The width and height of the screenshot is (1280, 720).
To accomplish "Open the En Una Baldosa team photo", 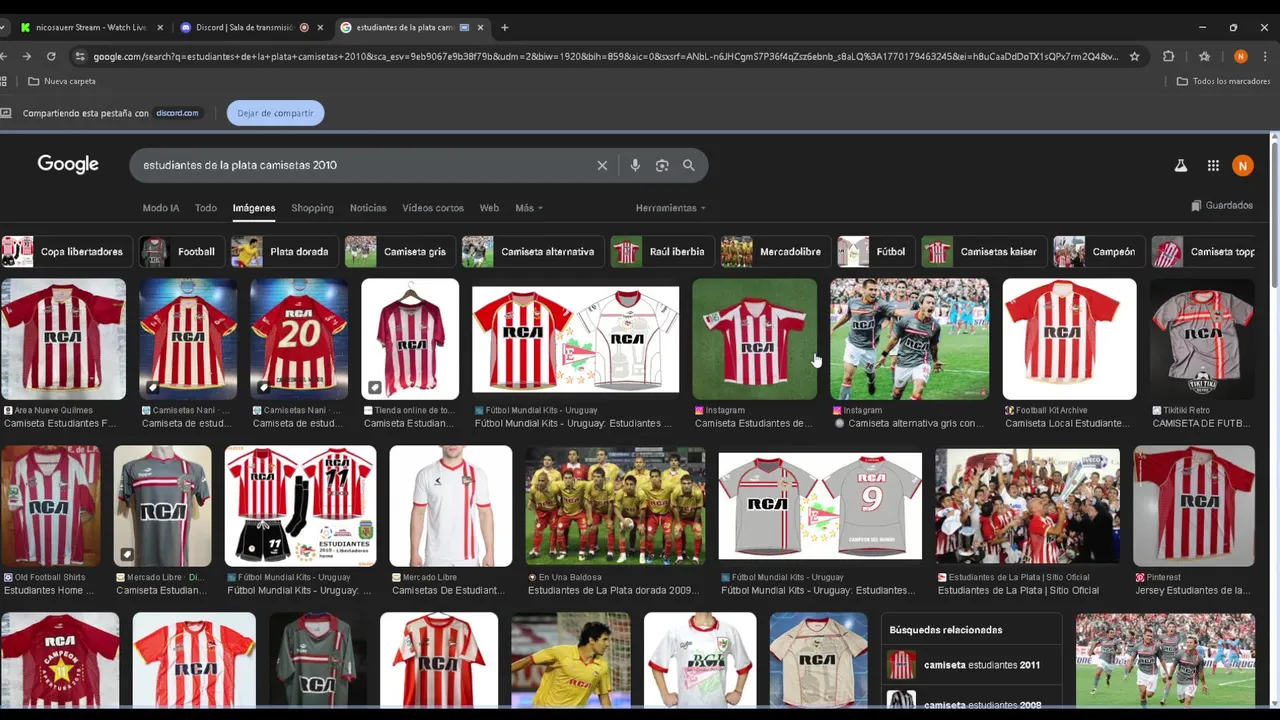I will [615, 506].
